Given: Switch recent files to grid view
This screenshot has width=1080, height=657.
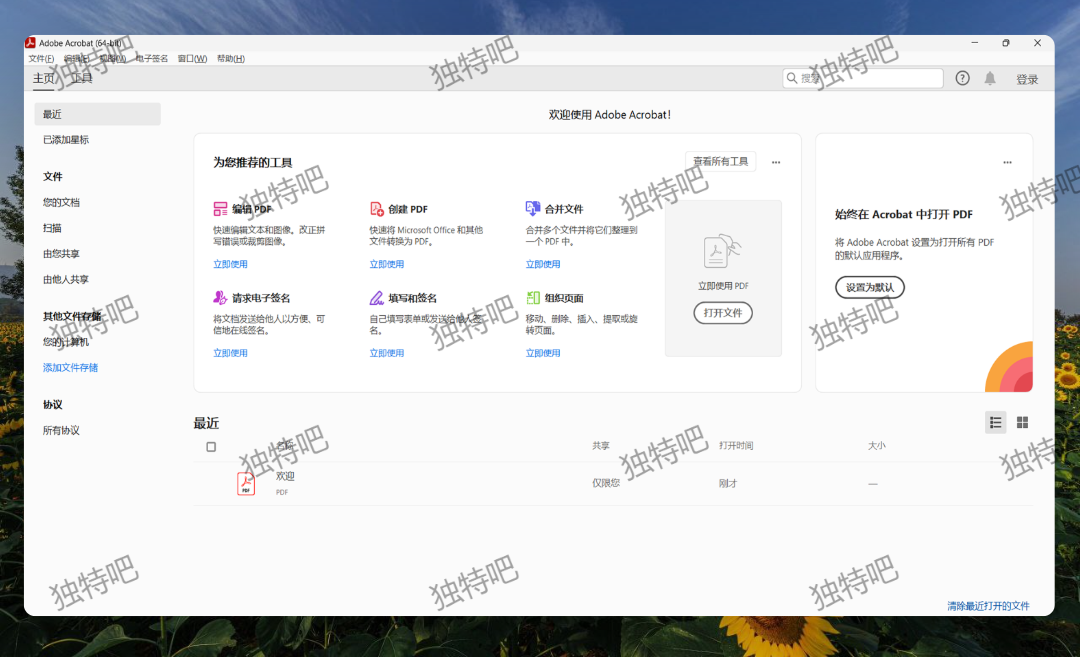Looking at the screenshot, I should 1022,422.
